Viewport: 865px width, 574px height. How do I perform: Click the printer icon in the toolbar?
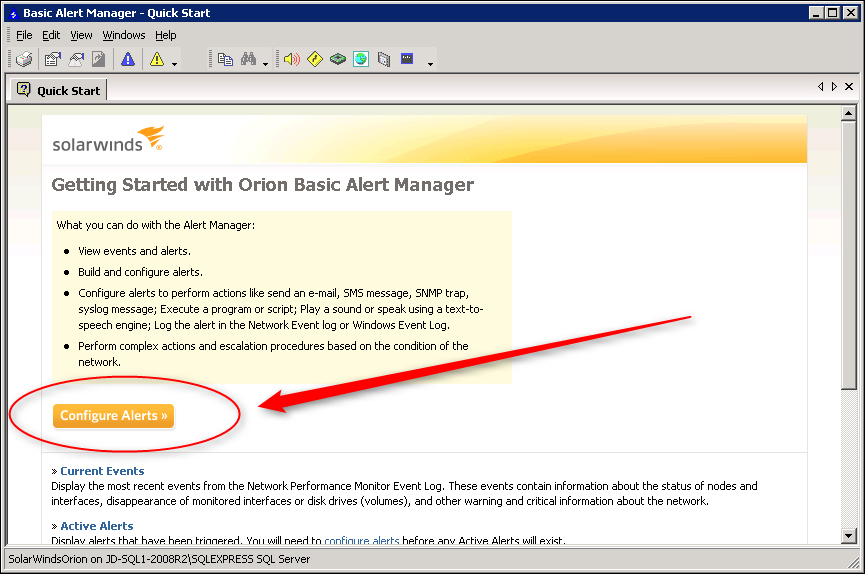point(24,59)
